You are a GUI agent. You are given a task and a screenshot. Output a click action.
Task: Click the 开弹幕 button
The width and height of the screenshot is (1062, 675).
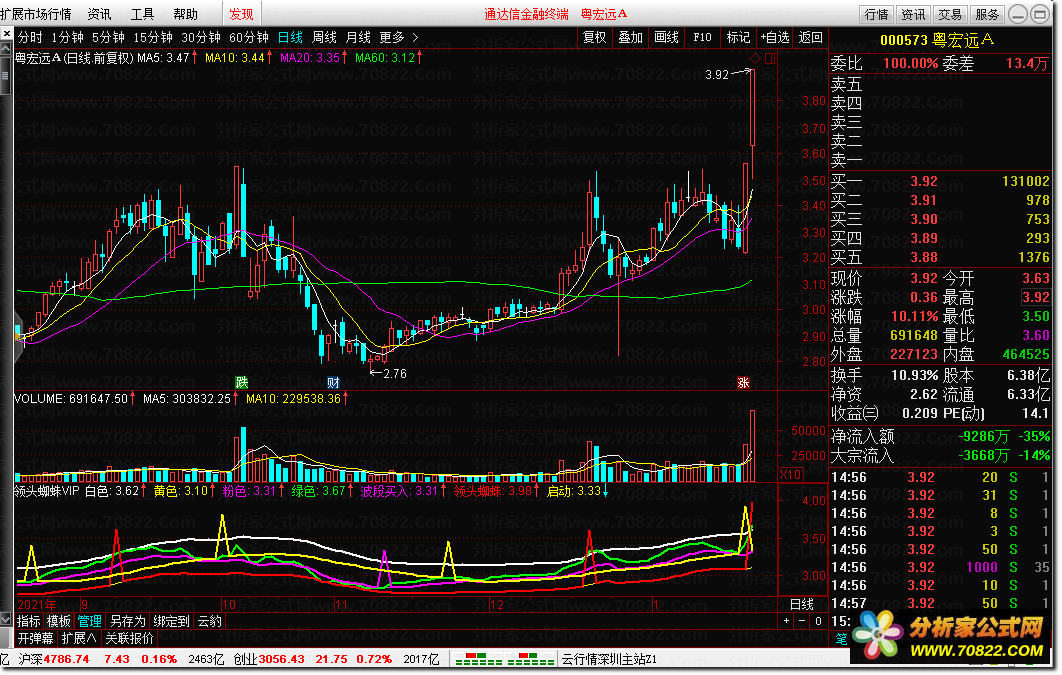[x=35, y=638]
